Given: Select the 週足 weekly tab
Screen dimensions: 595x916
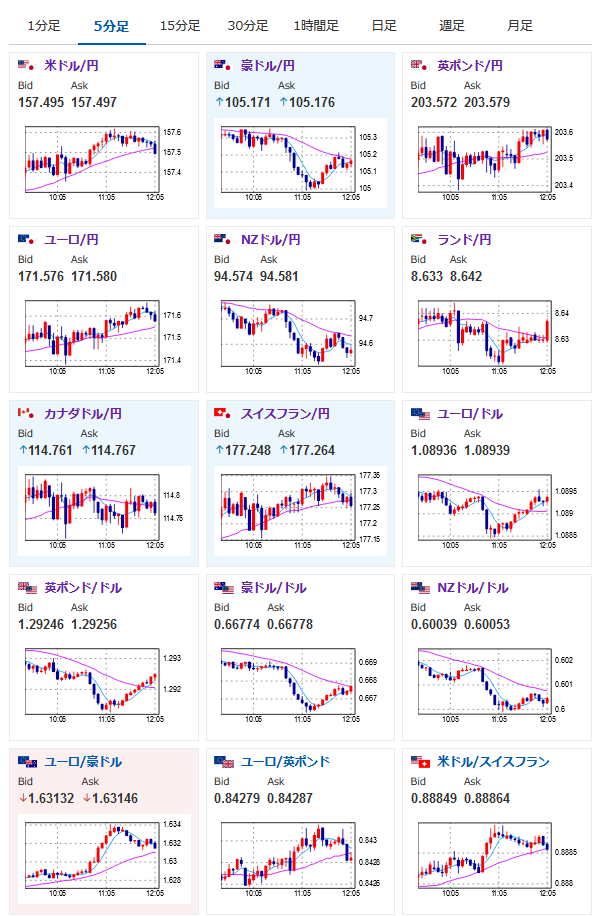Looking at the screenshot, I should [451, 26].
